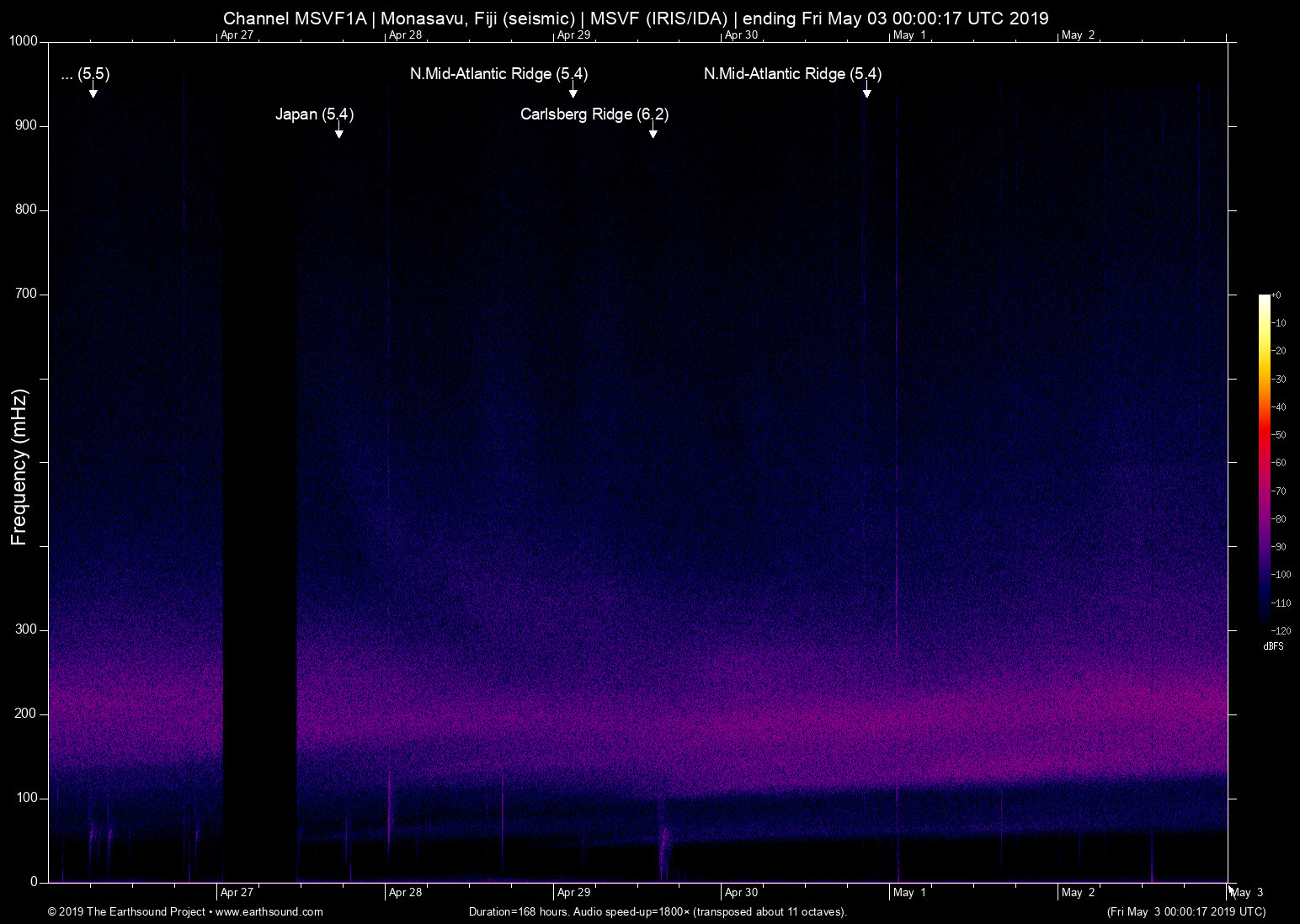Screen dimensions: 1300x924
Task: Open the www.earthsound.com link in the footer
Action: click(x=269, y=912)
